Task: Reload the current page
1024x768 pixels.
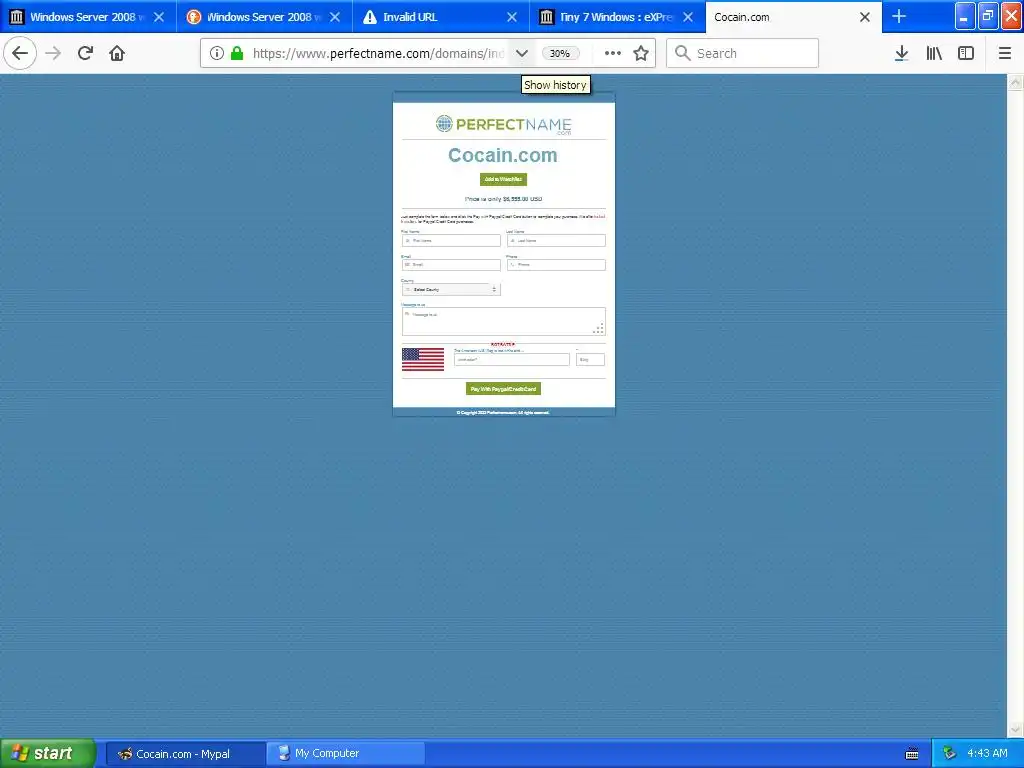Action: click(x=85, y=54)
